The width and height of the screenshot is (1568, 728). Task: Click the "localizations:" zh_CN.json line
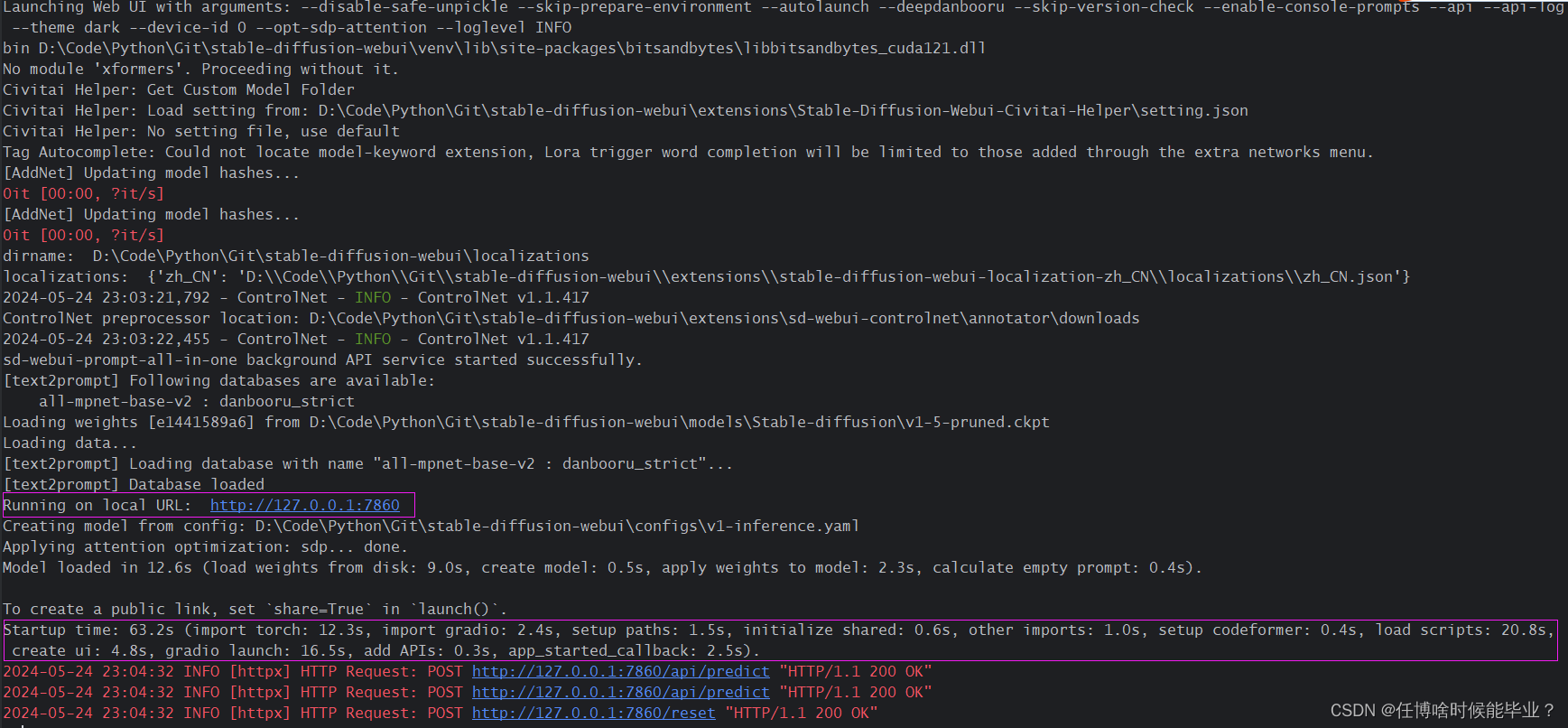[707, 276]
